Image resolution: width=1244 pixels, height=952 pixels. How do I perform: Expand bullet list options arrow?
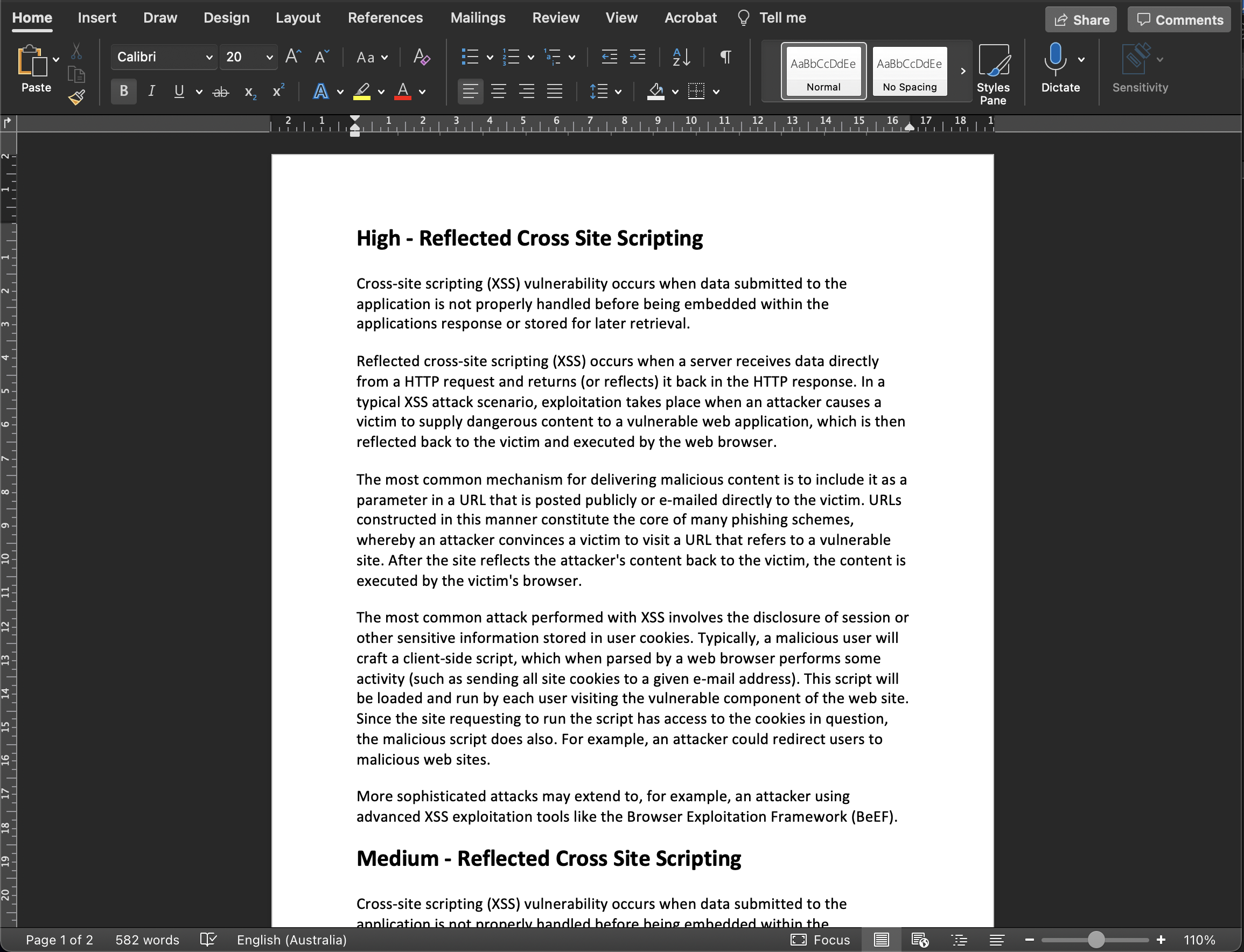[x=490, y=57]
